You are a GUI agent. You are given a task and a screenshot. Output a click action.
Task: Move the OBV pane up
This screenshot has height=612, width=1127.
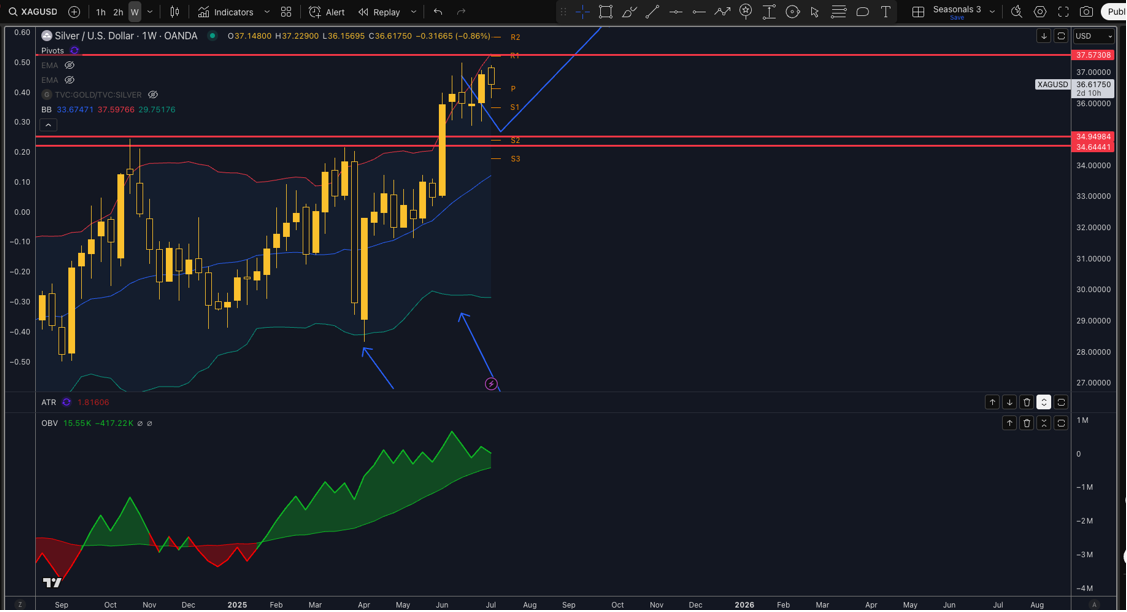pos(1009,423)
